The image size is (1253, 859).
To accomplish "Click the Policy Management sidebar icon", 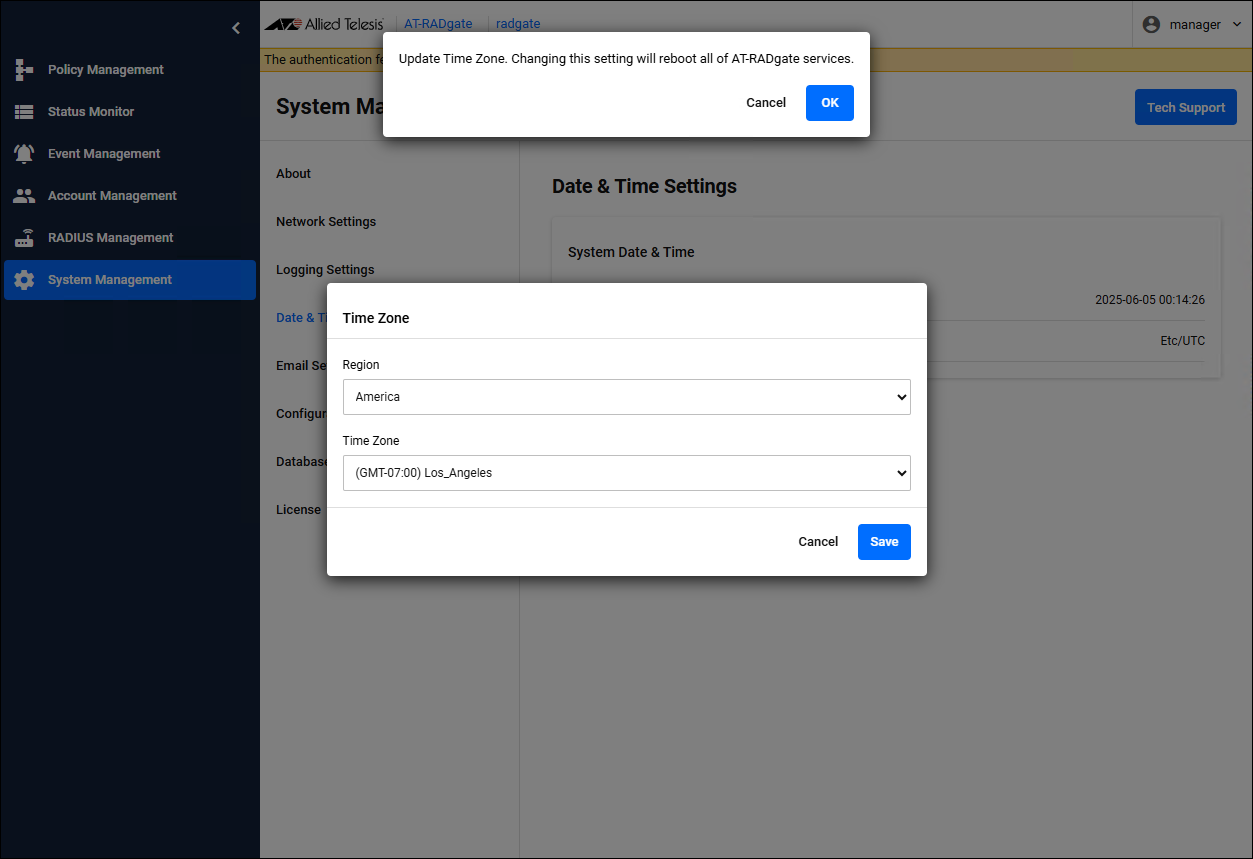I will pos(24,70).
